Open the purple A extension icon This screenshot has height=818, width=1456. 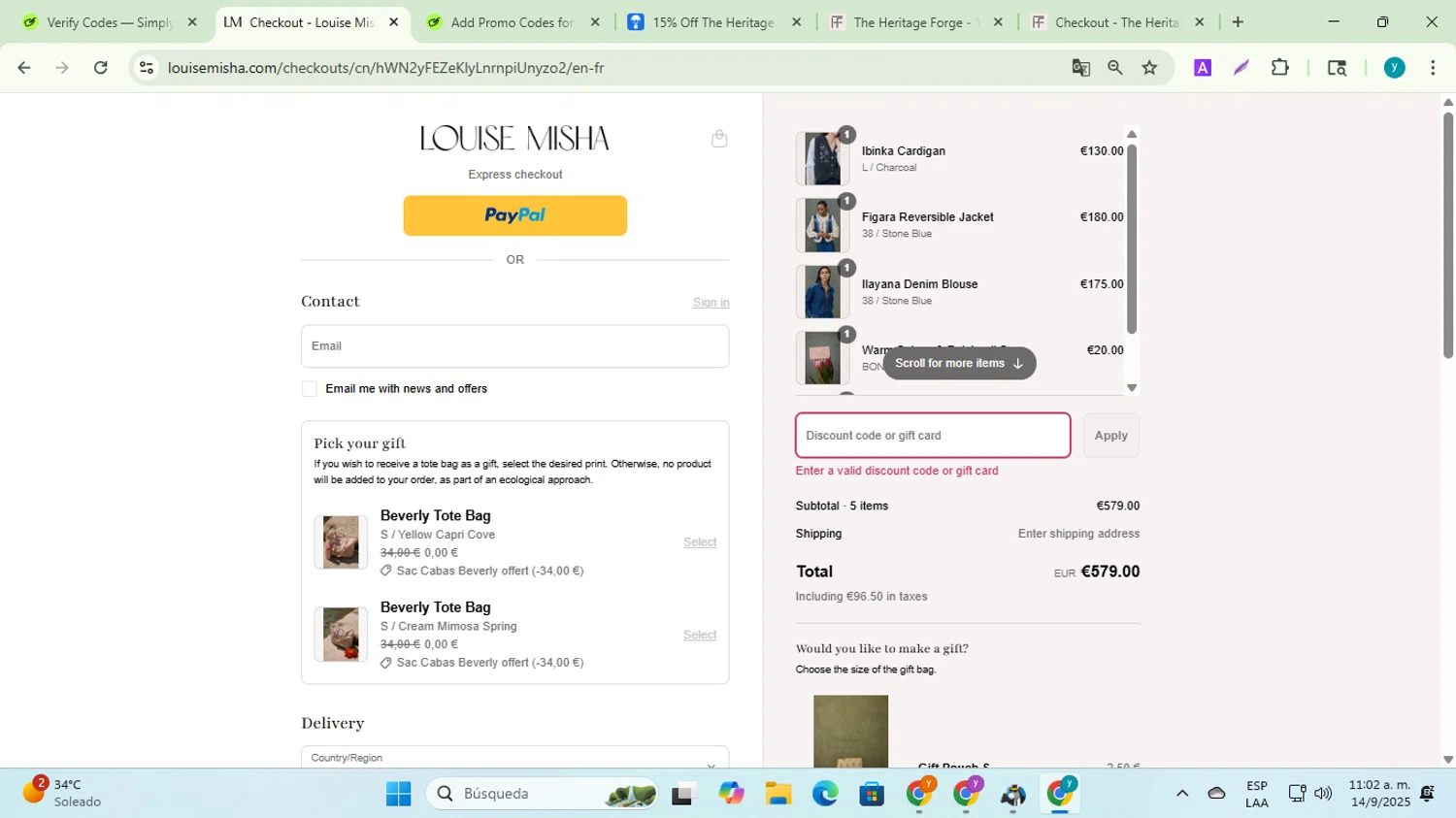pyautogui.click(x=1203, y=68)
